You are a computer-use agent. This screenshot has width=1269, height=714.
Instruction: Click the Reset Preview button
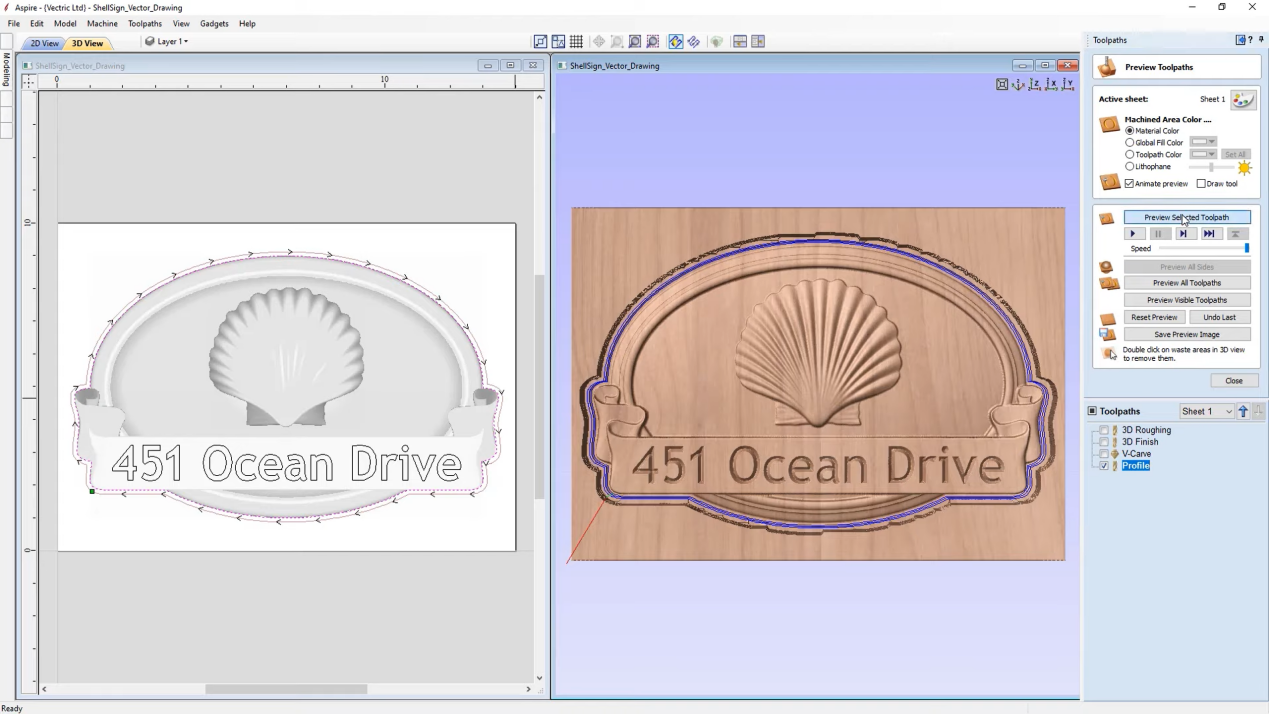[1154, 317]
